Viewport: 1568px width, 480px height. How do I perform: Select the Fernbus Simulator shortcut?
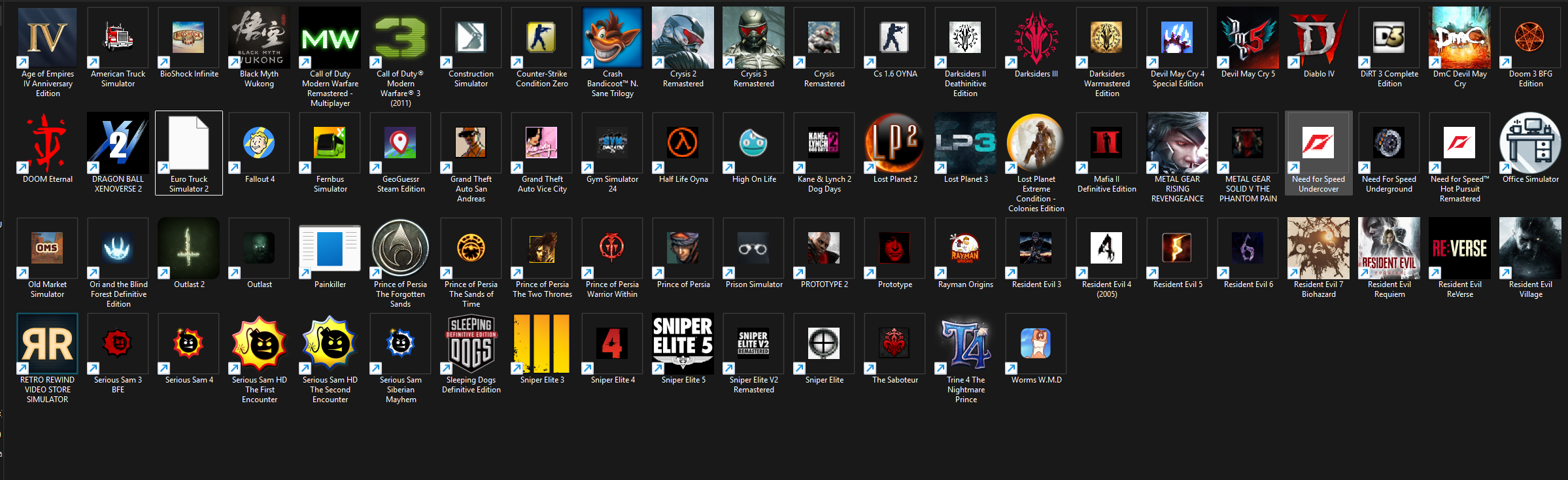330,143
